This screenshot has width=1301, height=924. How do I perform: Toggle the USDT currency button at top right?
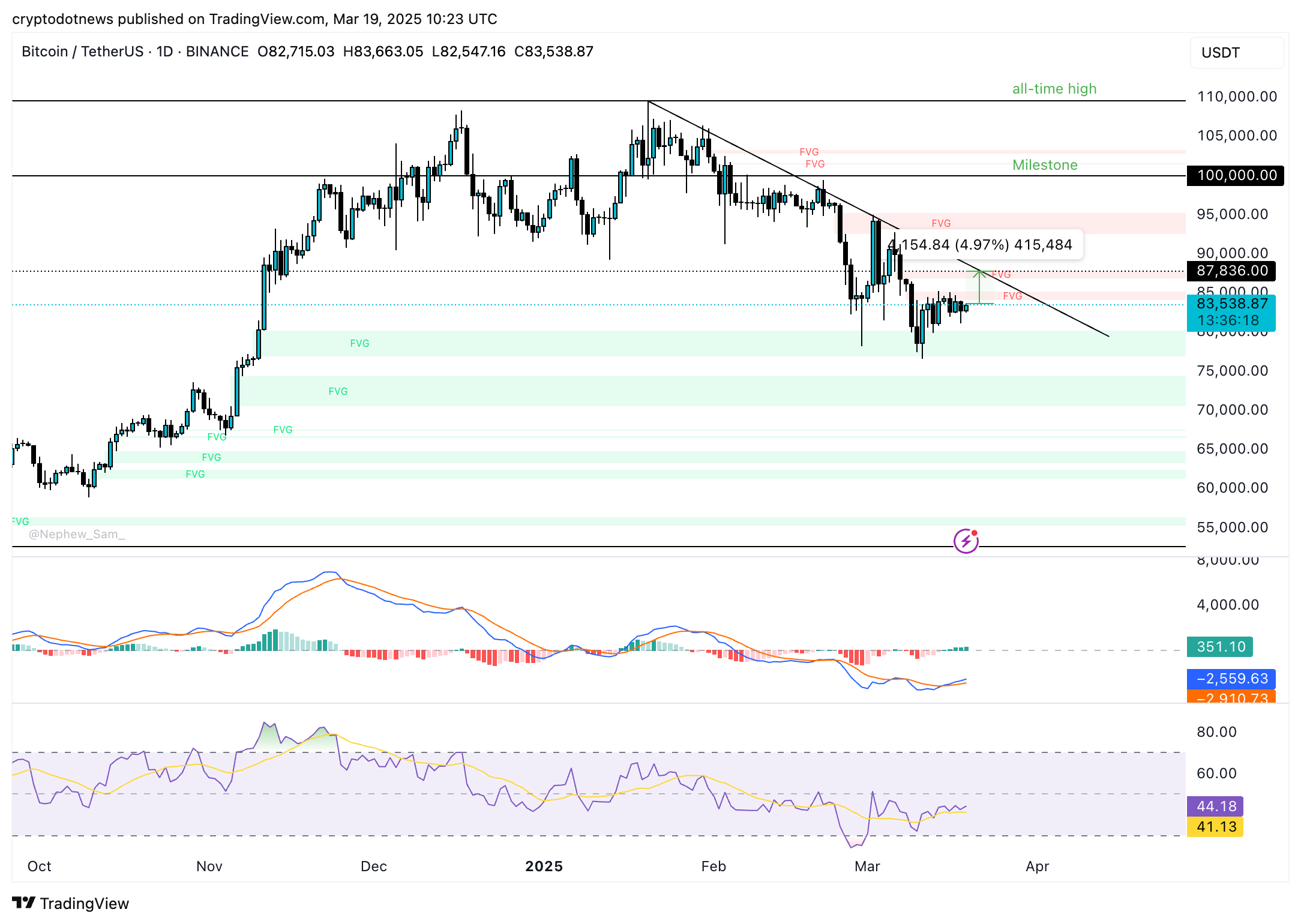coord(1236,52)
